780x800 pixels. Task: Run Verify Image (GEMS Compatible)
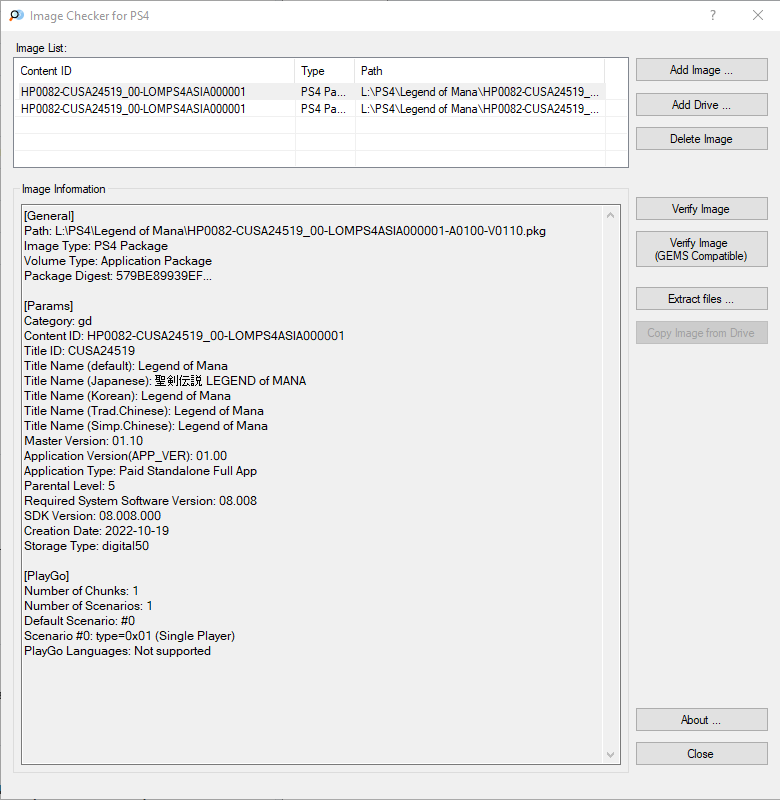701,249
